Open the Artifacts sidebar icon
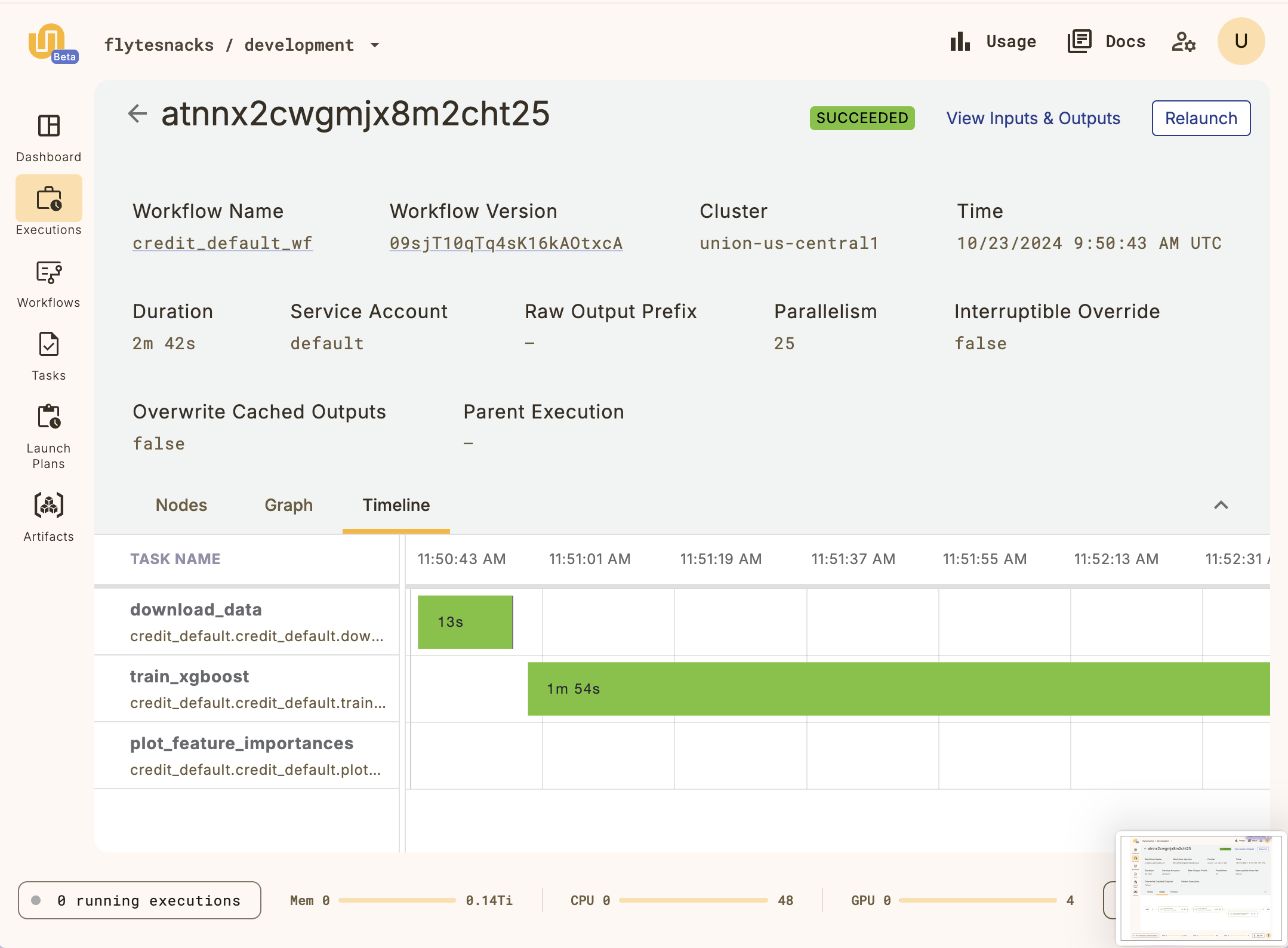The height and width of the screenshot is (948, 1288). [x=48, y=506]
